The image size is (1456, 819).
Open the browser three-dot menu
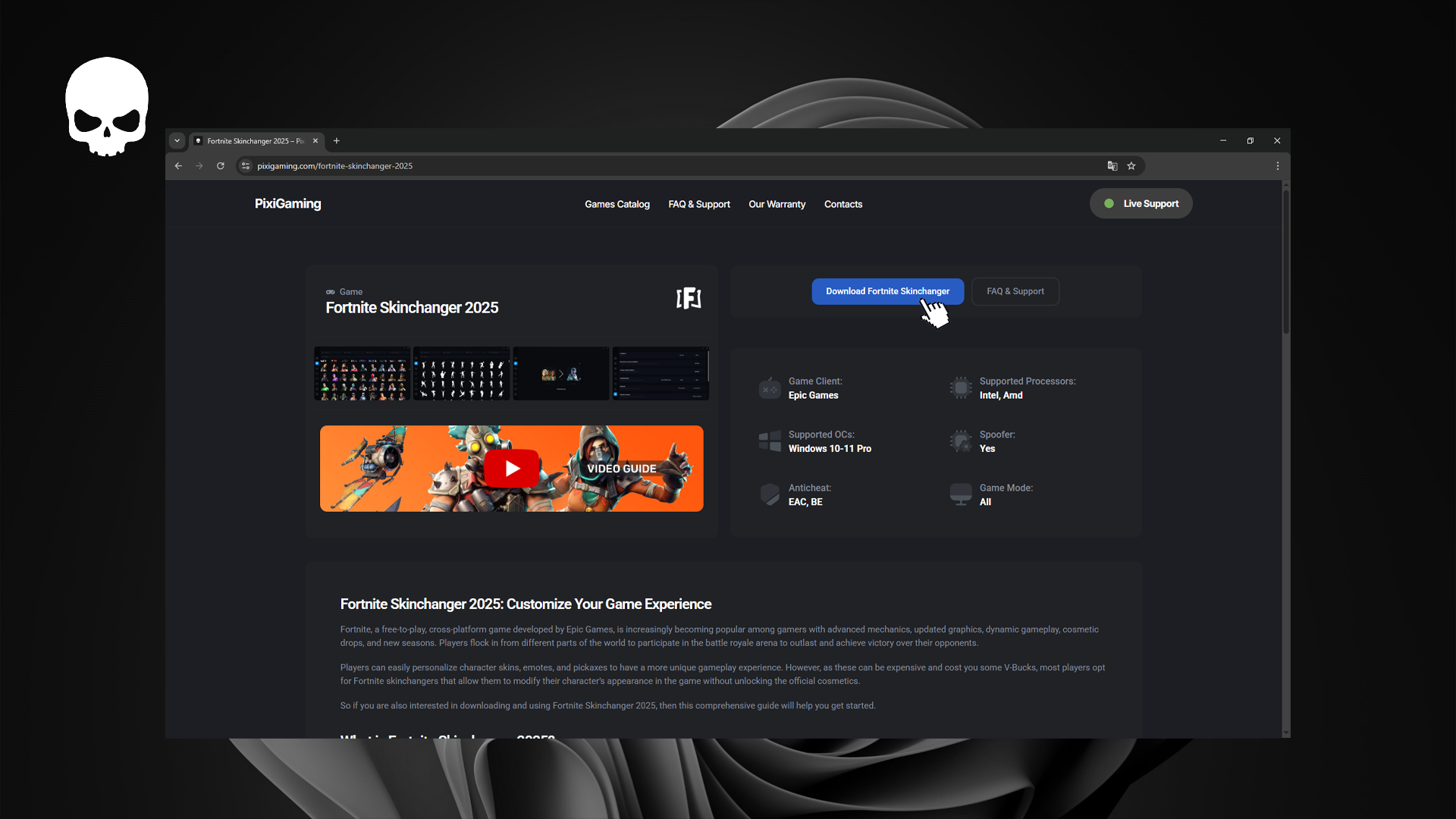coord(1278,166)
